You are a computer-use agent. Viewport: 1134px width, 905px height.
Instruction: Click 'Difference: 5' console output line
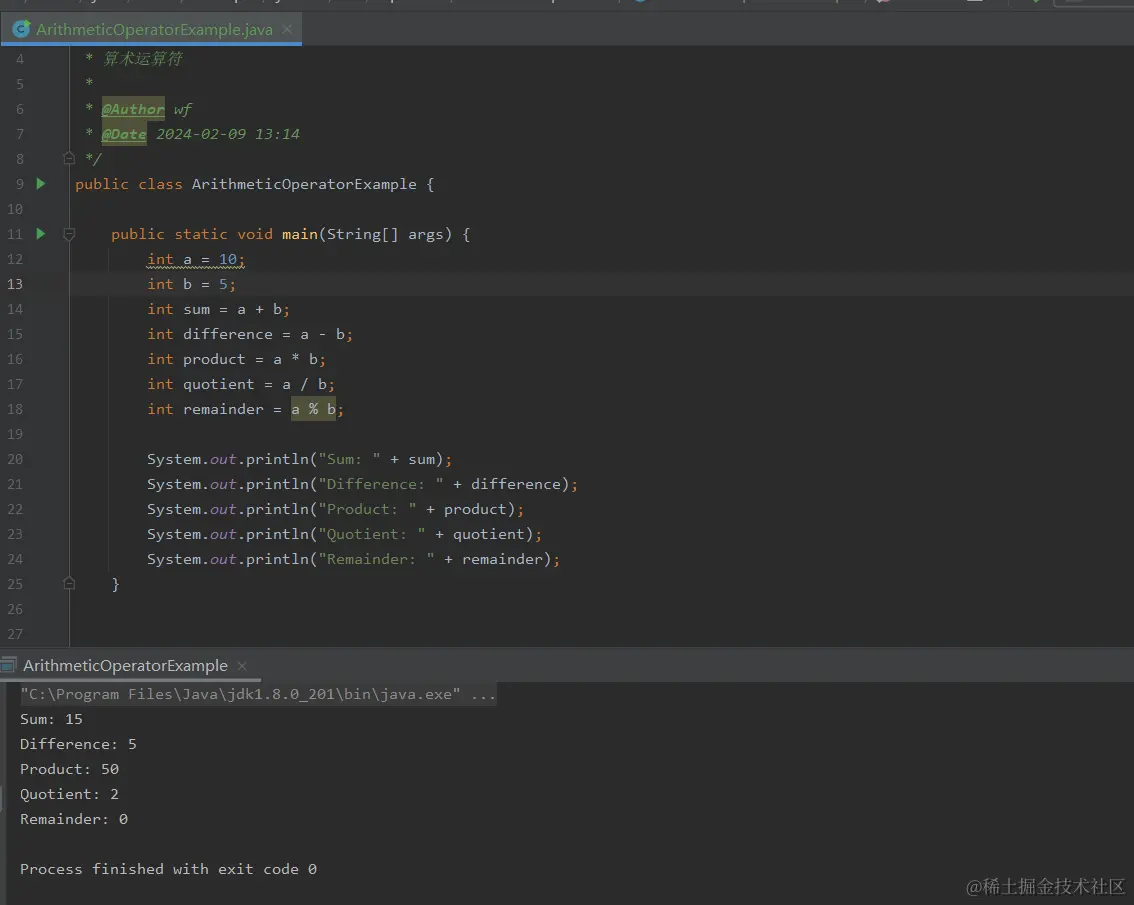[x=78, y=744]
